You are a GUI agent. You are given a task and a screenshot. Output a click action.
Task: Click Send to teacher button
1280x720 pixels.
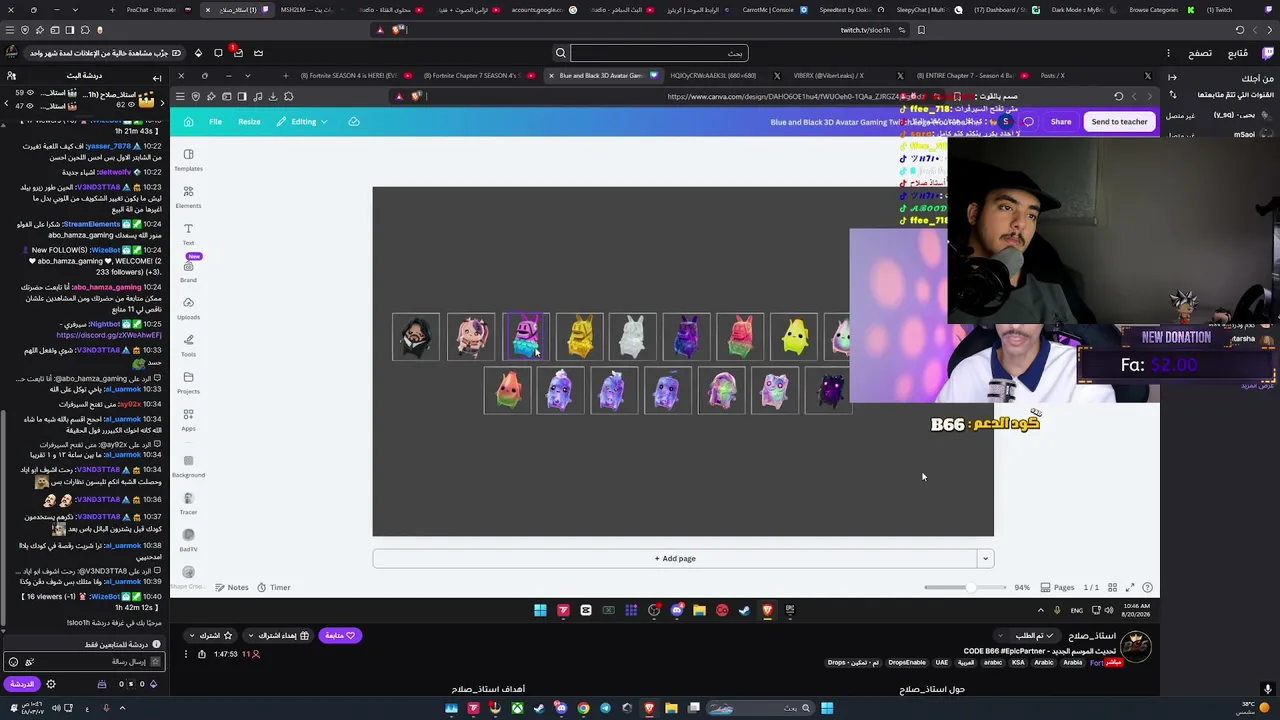click(x=1119, y=122)
